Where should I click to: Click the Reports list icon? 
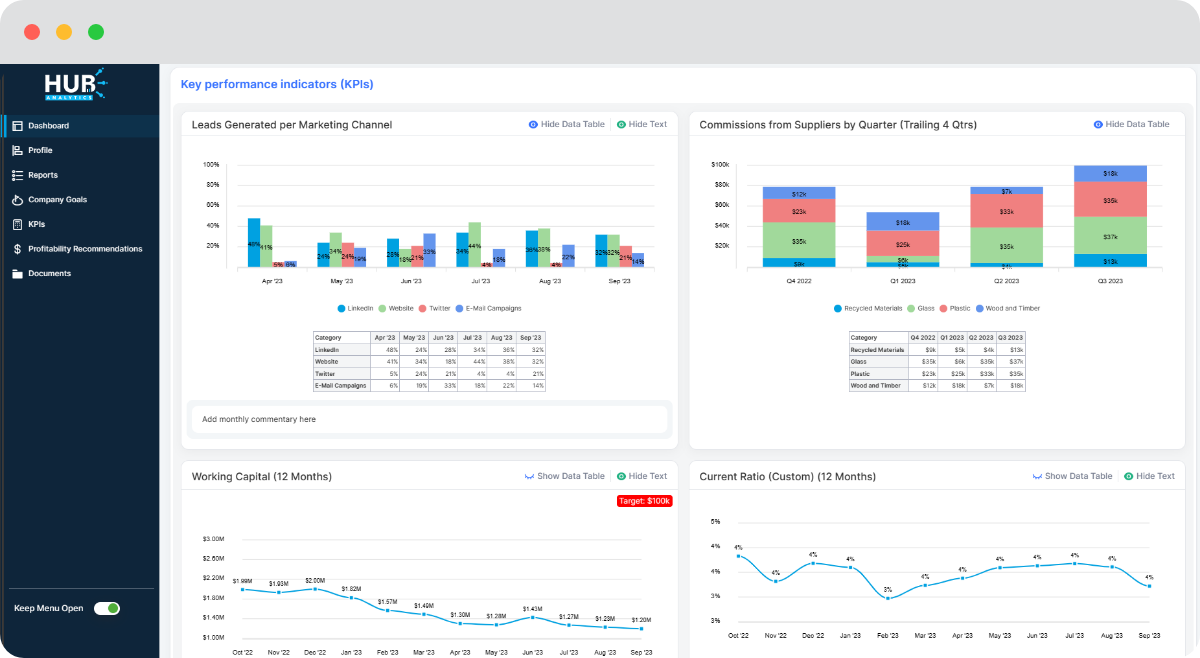click(x=18, y=175)
